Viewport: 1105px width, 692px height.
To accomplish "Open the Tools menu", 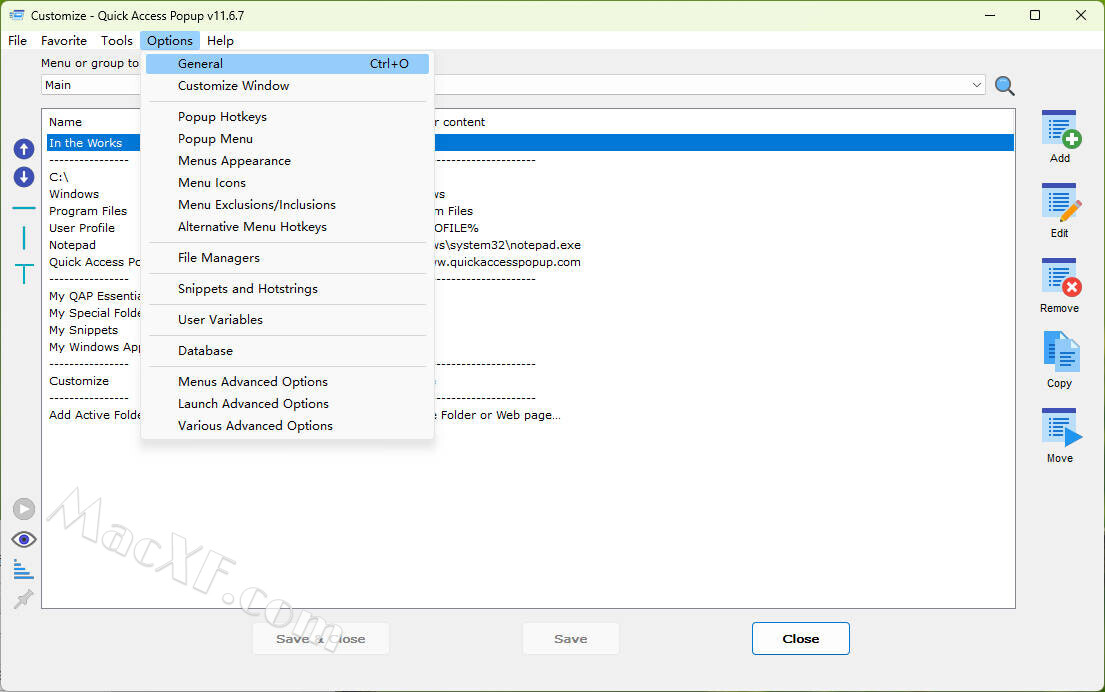I will click(x=117, y=41).
